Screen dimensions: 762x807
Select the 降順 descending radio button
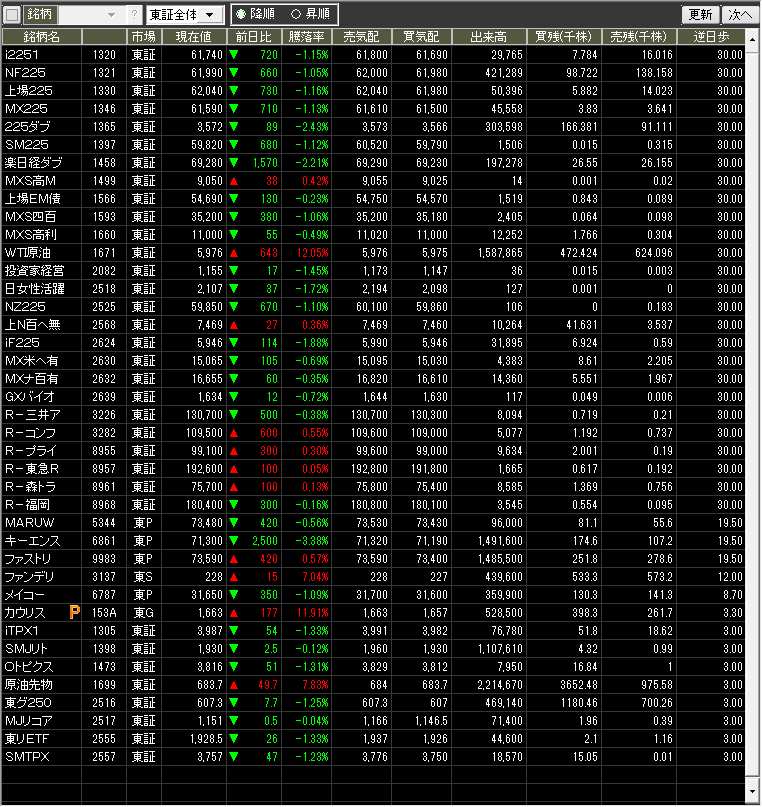(x=241, y=15)
